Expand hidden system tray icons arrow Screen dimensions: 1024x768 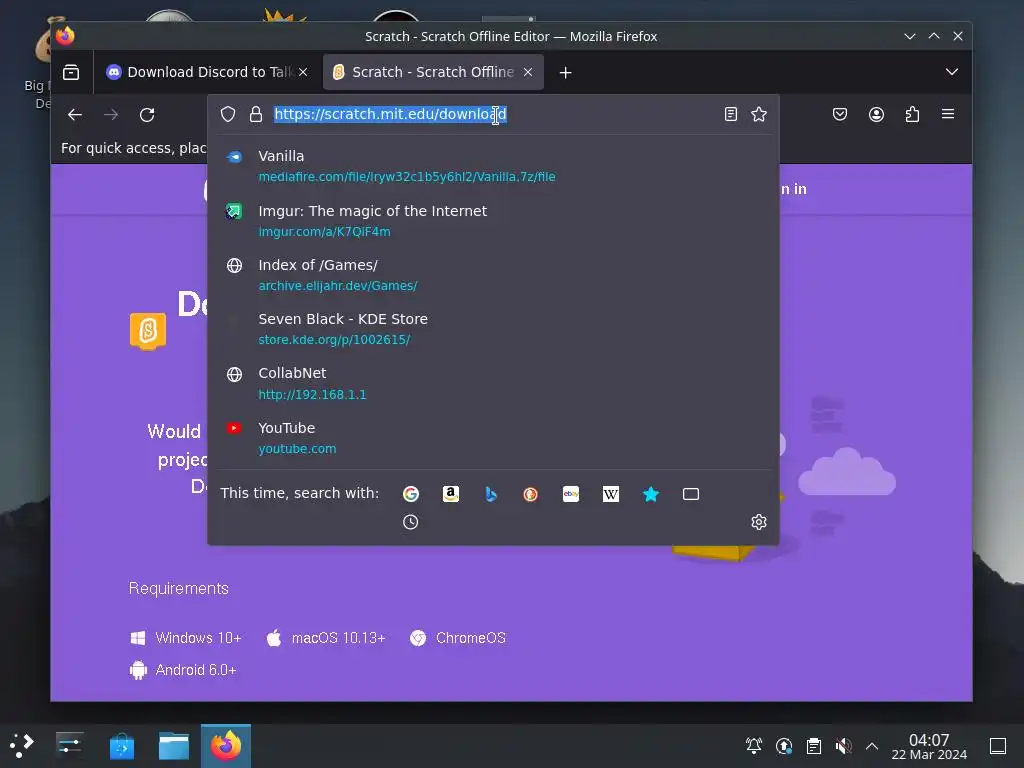(872, 746)
